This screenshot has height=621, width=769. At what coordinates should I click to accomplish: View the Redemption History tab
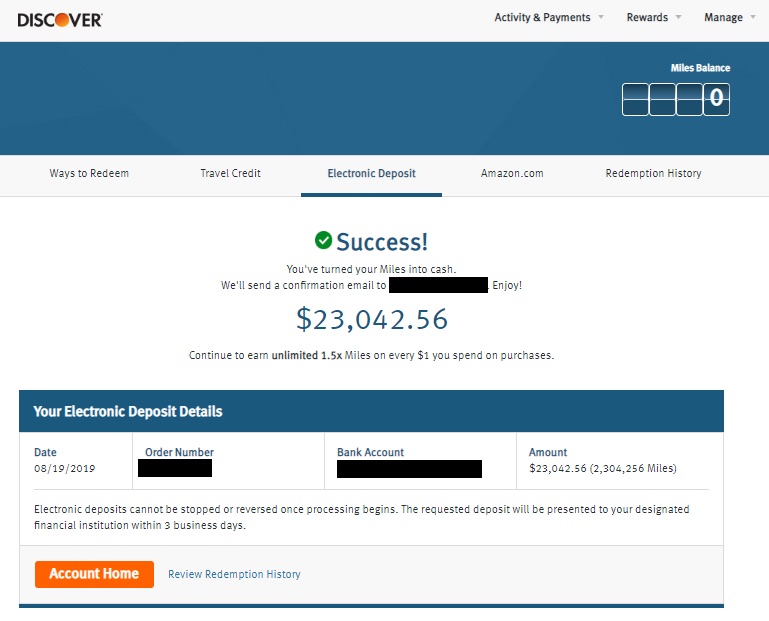click(x=653, y=173)
